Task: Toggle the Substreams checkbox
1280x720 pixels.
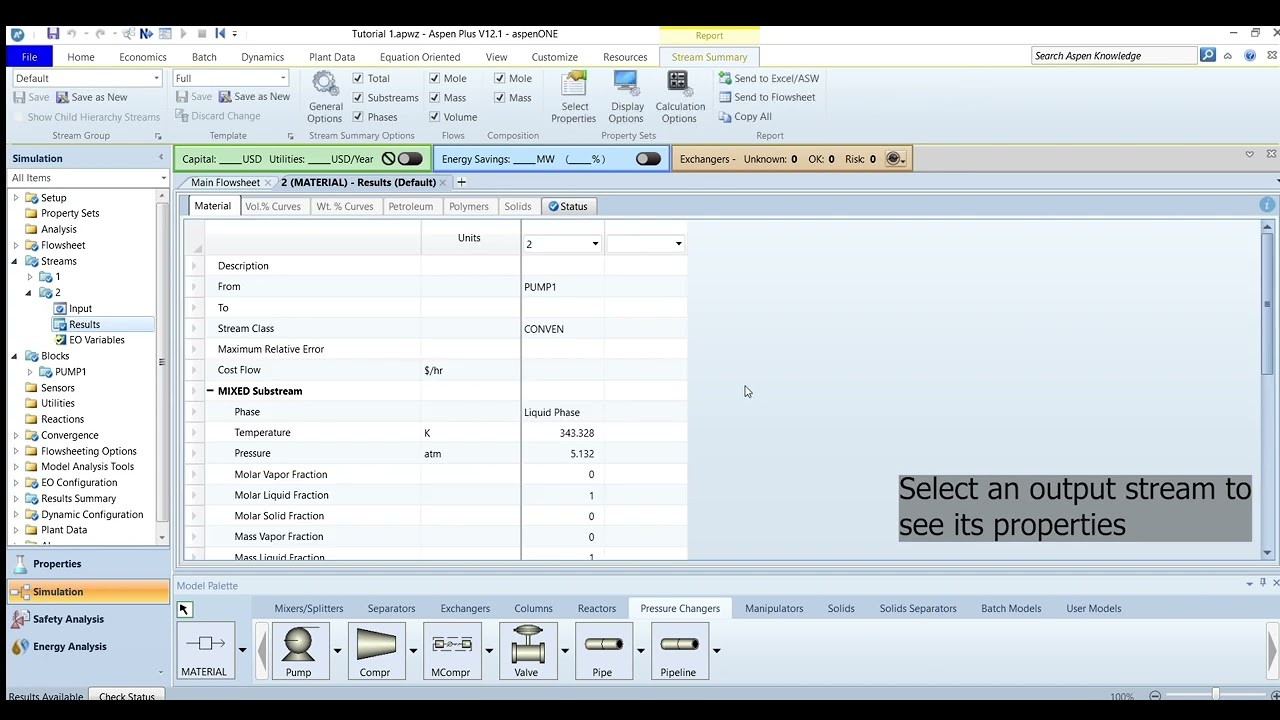Action: click(358, 97)
